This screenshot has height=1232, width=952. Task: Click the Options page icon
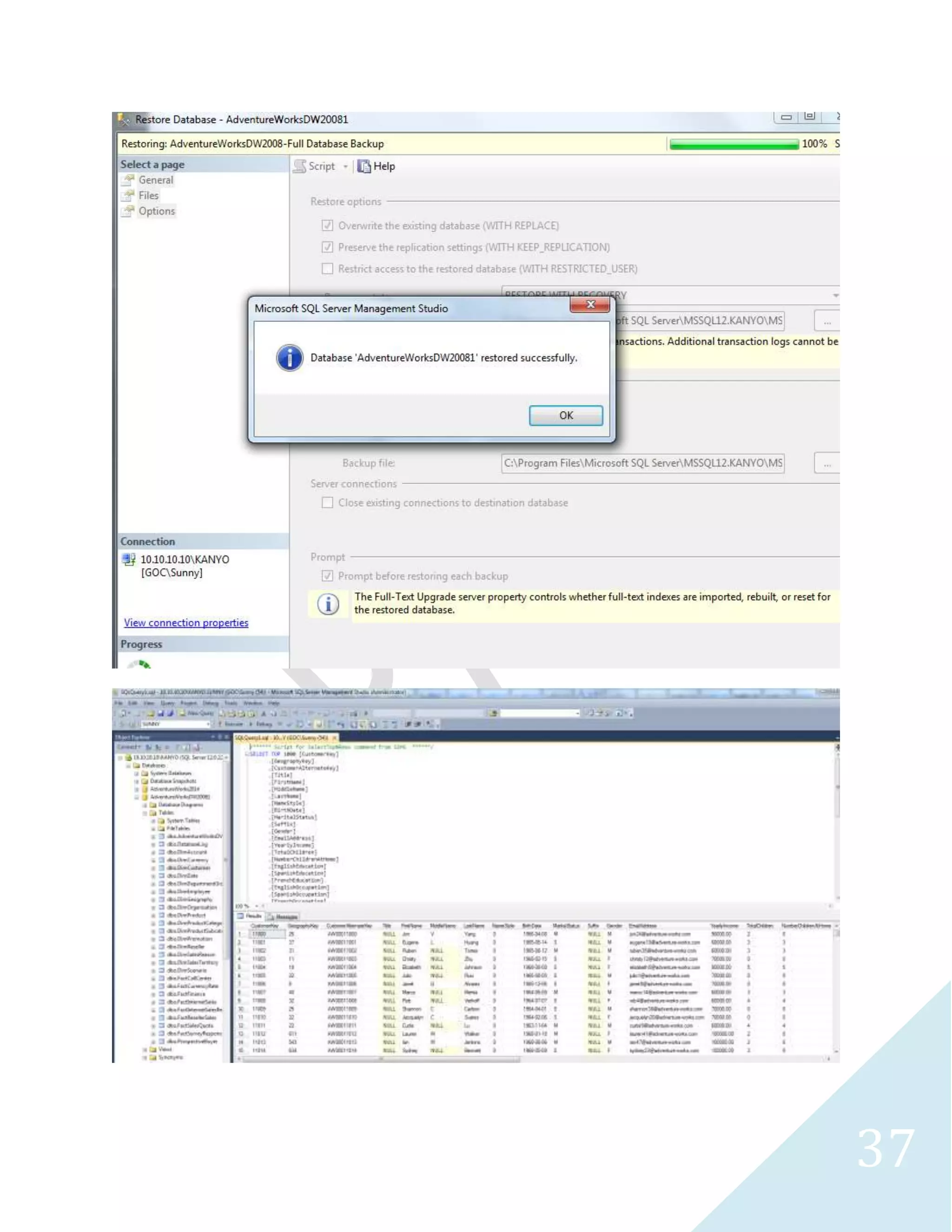(128, 211)
